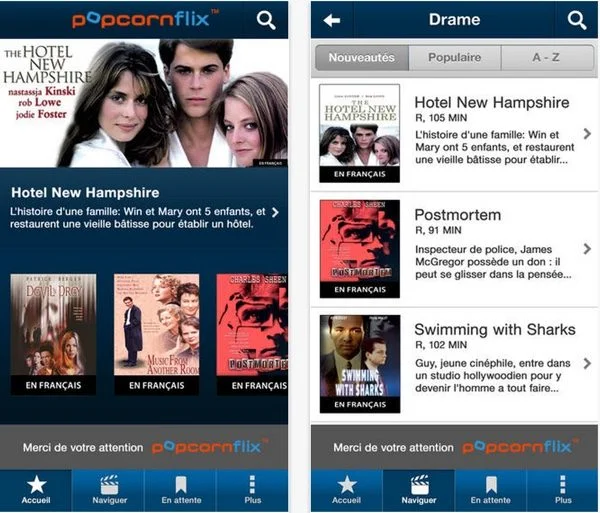Open the En attente bookmark tab on the Drame screen
This screenshot has width=600, height=513.
pos(491,490)
